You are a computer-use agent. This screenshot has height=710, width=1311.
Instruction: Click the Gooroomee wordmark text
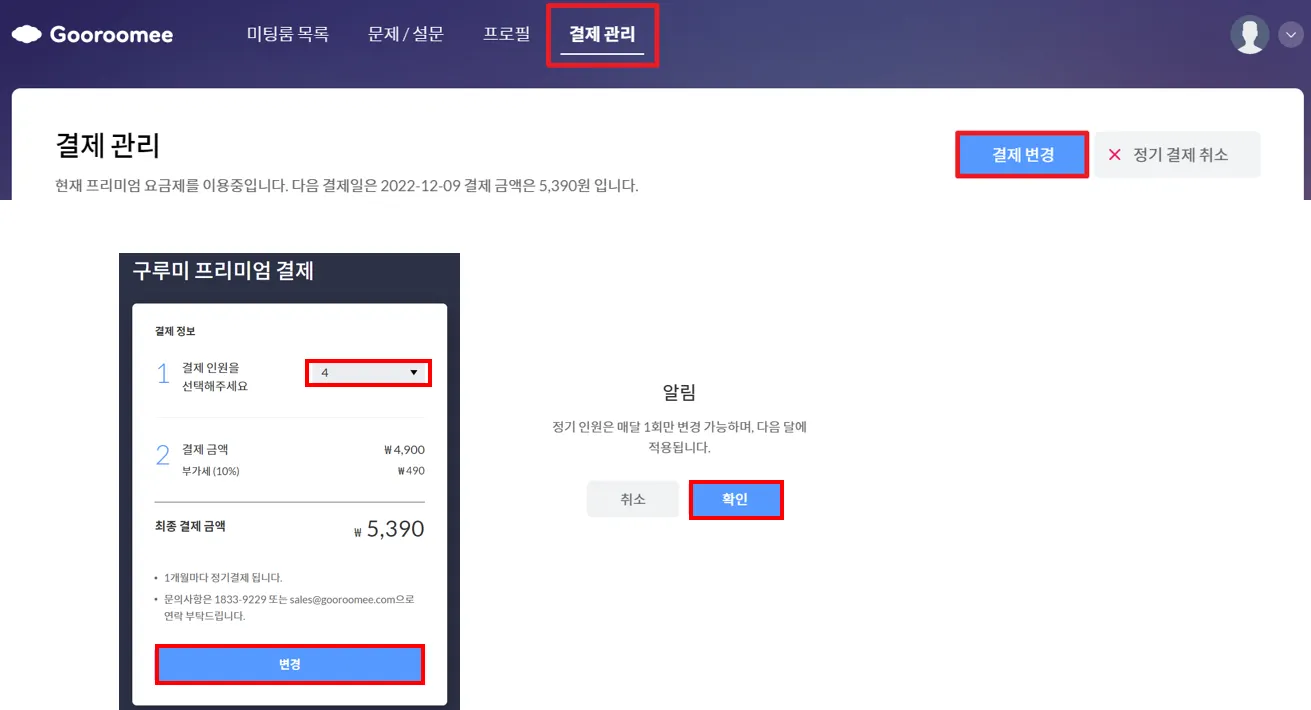(111, 35)
